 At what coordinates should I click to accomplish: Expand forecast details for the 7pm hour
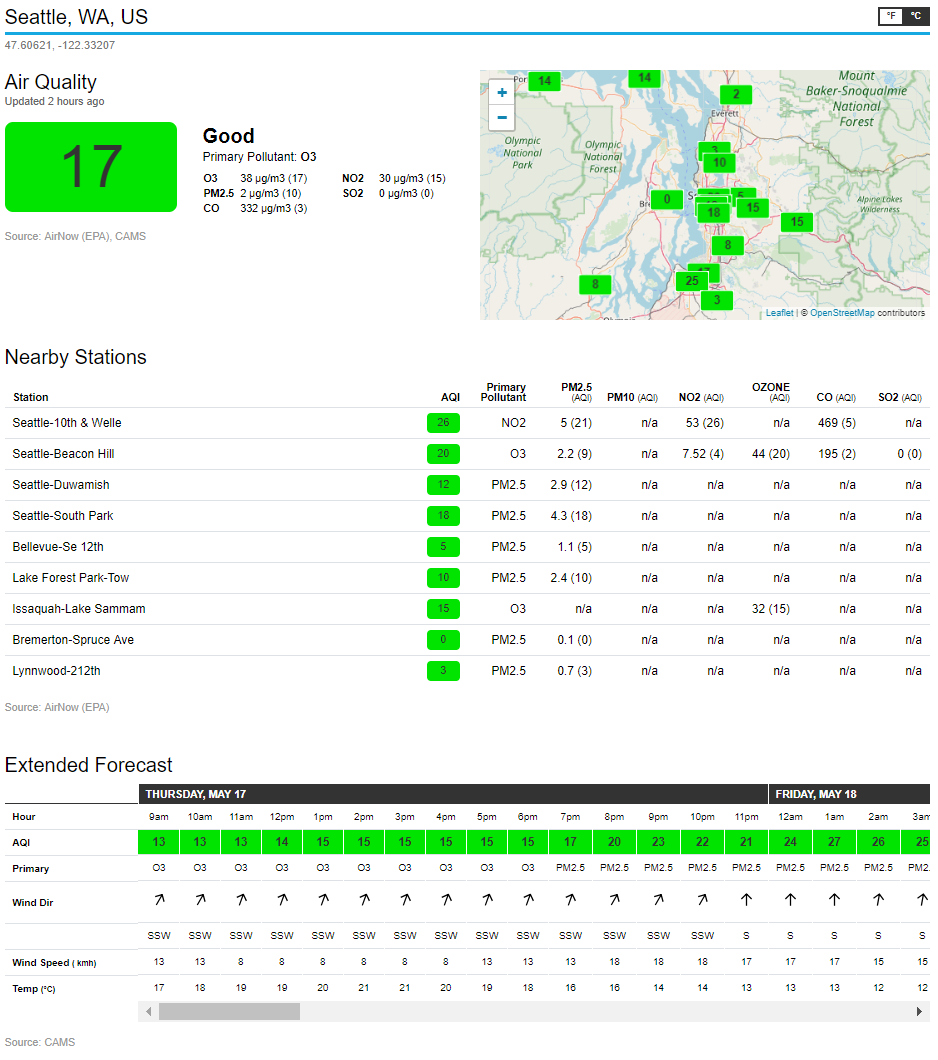(x=570, y=817)
